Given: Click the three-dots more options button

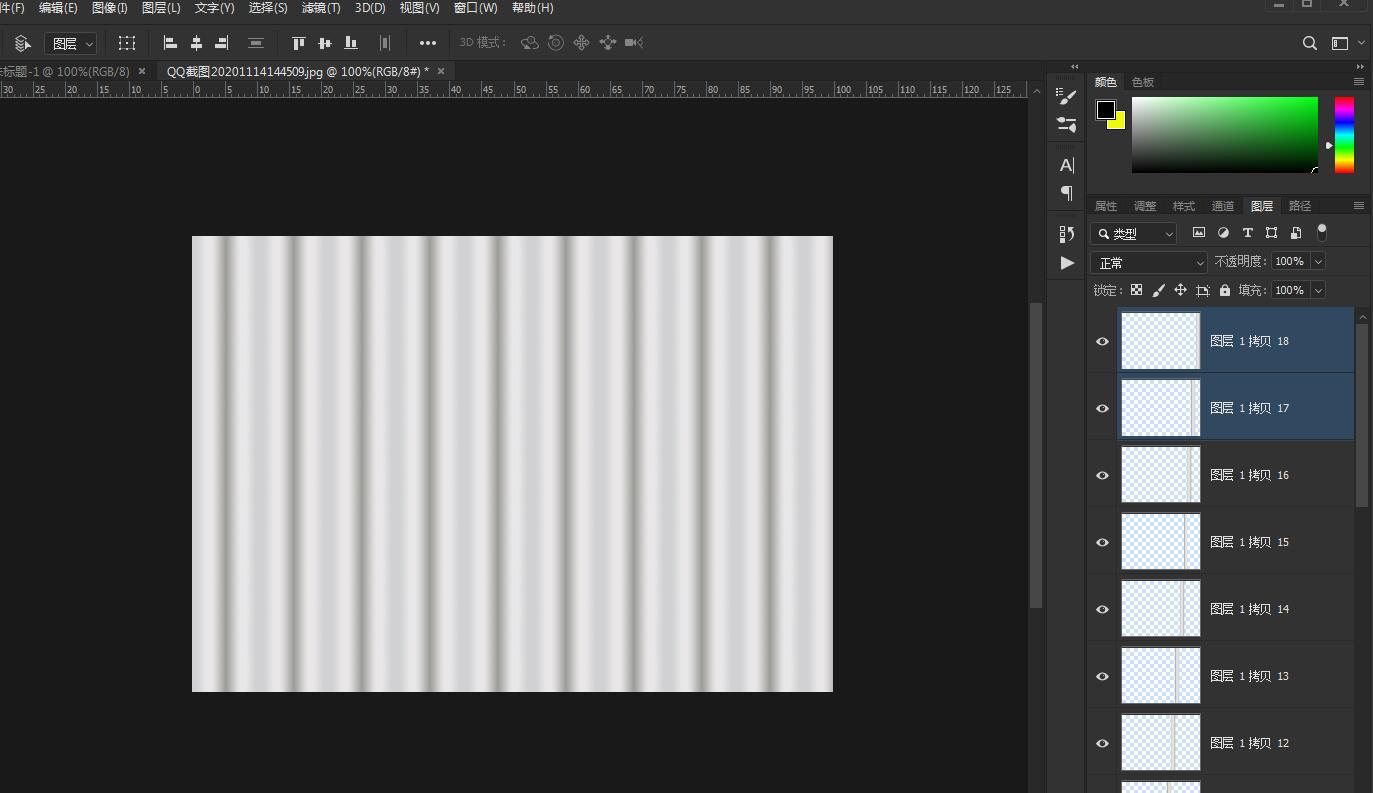Looking at the screenshot, I should tap(428, 43).
